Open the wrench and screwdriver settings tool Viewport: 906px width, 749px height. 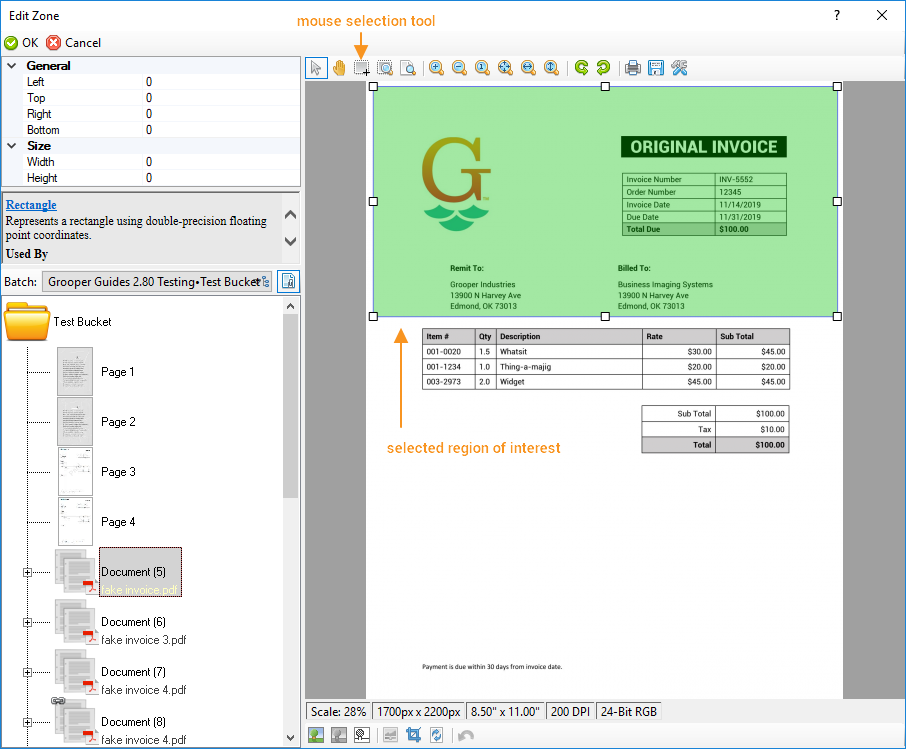[679, 68]
